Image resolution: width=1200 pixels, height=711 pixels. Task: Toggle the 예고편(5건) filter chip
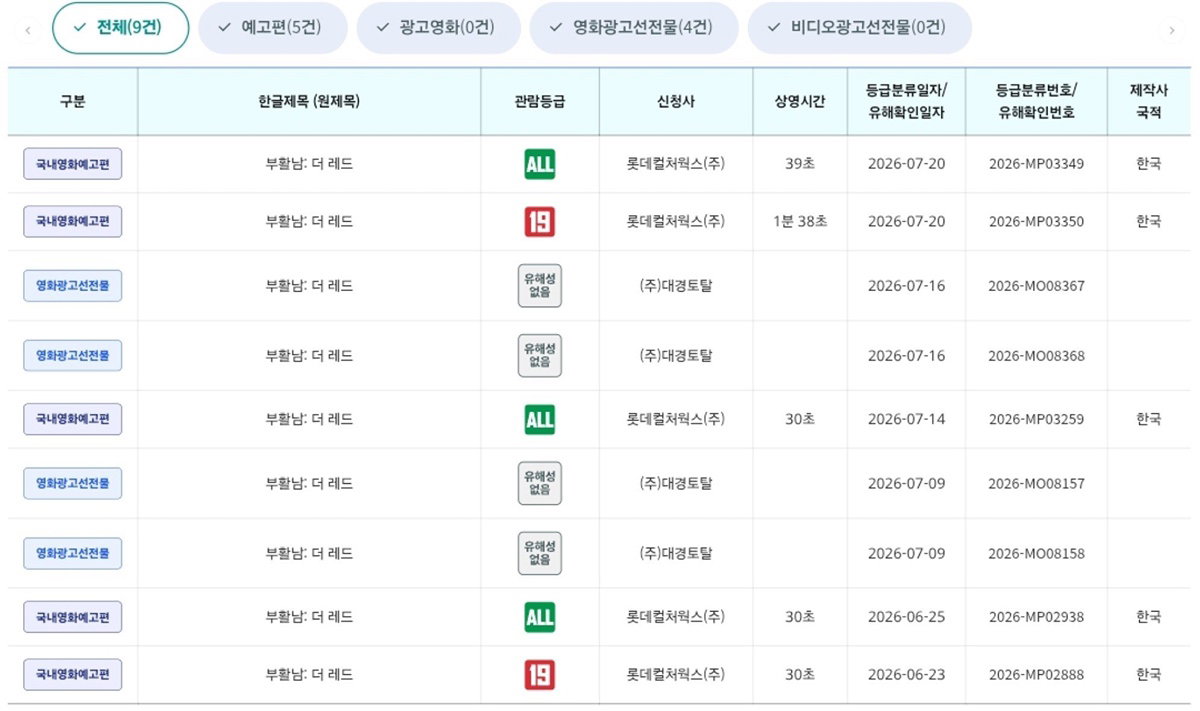(273, 28)
